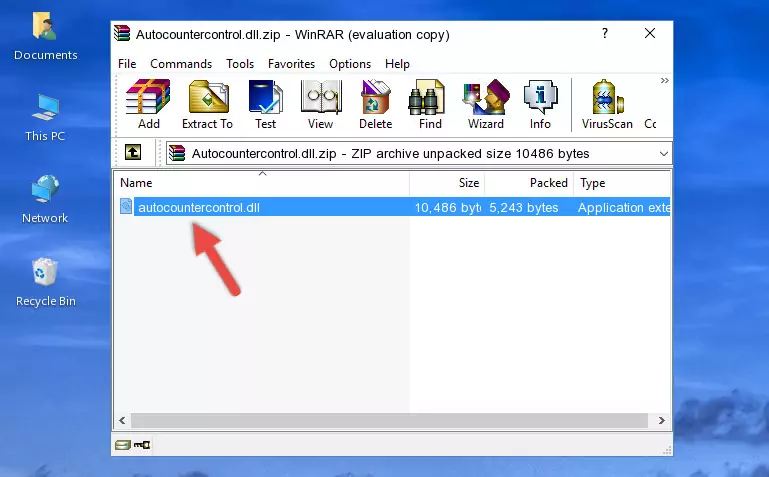Open the Tools menu
Viewport: 769px width, 477px height.
(240, 64)
